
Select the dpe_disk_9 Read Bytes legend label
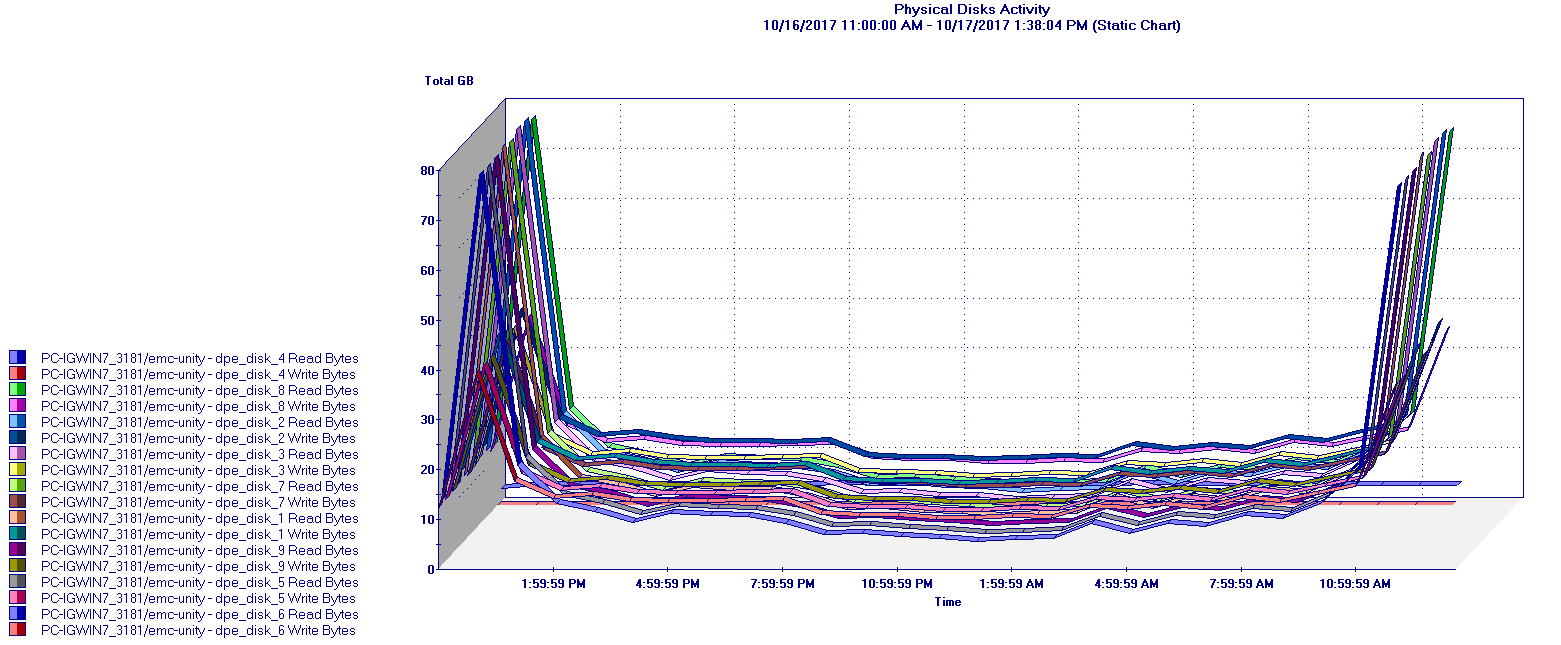tap(199, 550)
